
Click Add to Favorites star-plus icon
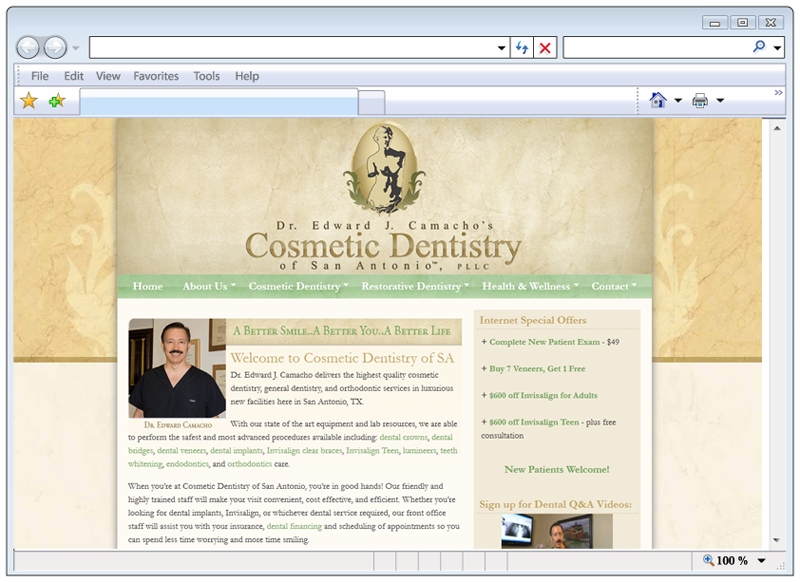(57, 100)
